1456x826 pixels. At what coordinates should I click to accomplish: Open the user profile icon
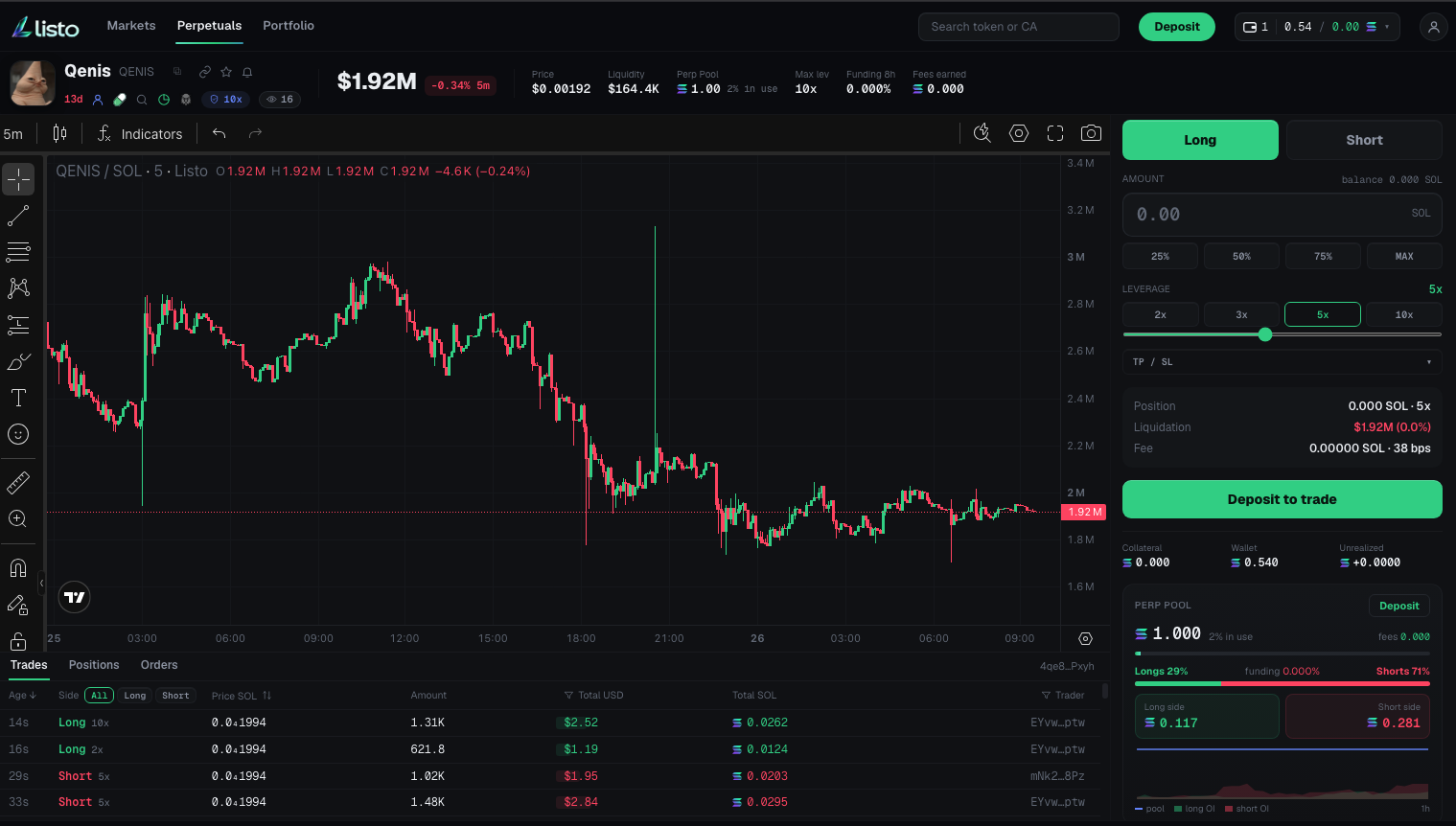click(1433, 27)
